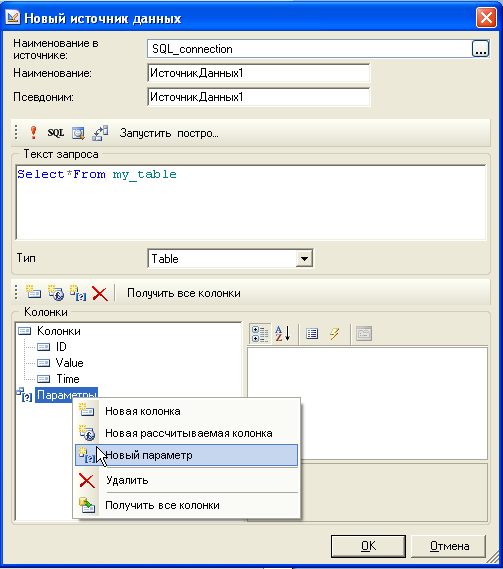The height and width of the screenshot is (569, 503).
Task: Open the ellipsis browse button for SQL_connection
Action: (x=480, y=49)
